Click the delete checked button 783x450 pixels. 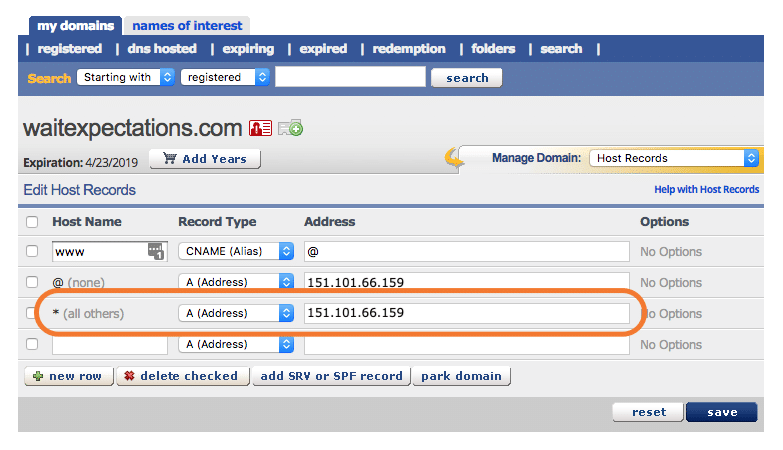[181, 376]
